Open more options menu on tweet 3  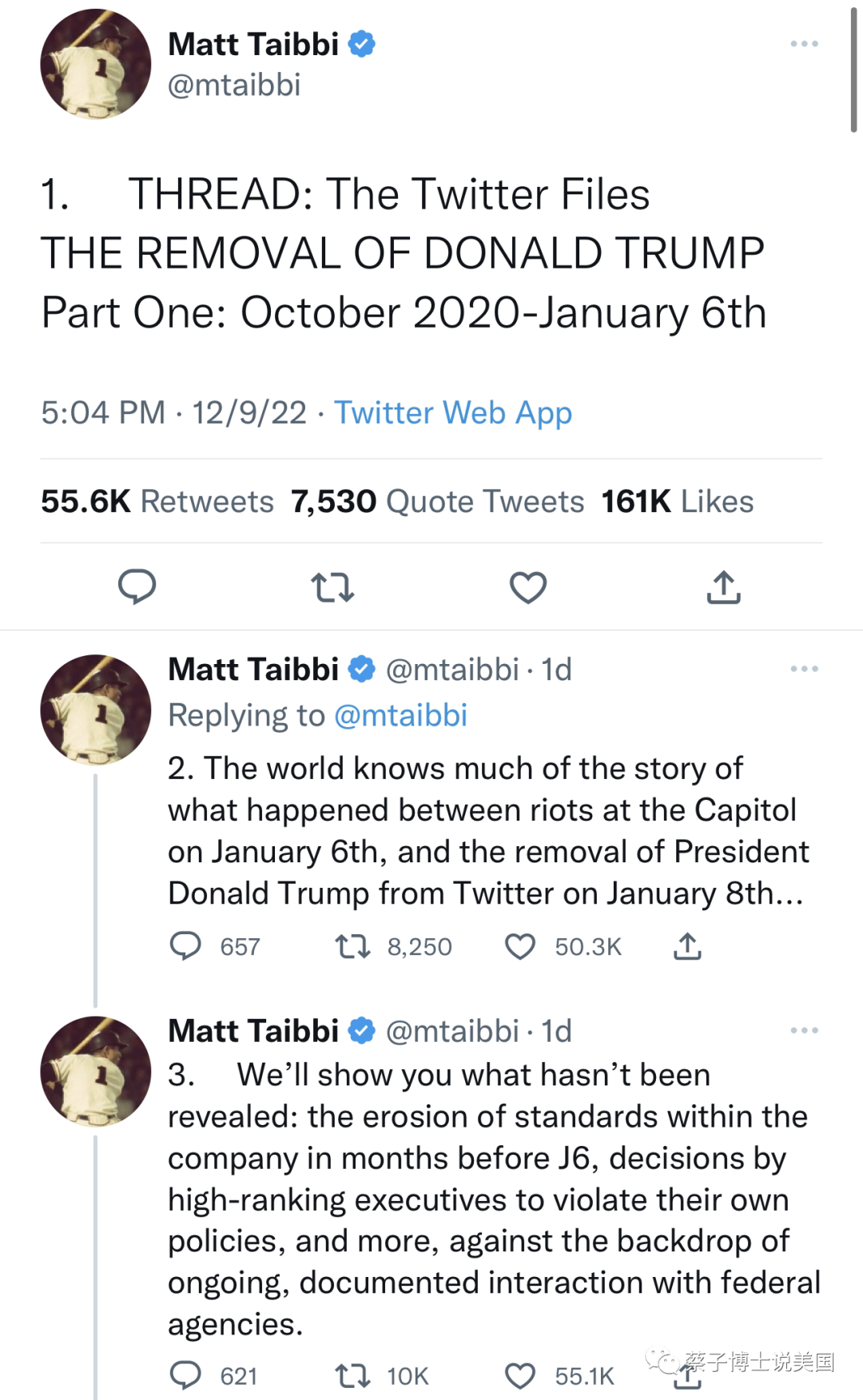(x=804, y=1030)
